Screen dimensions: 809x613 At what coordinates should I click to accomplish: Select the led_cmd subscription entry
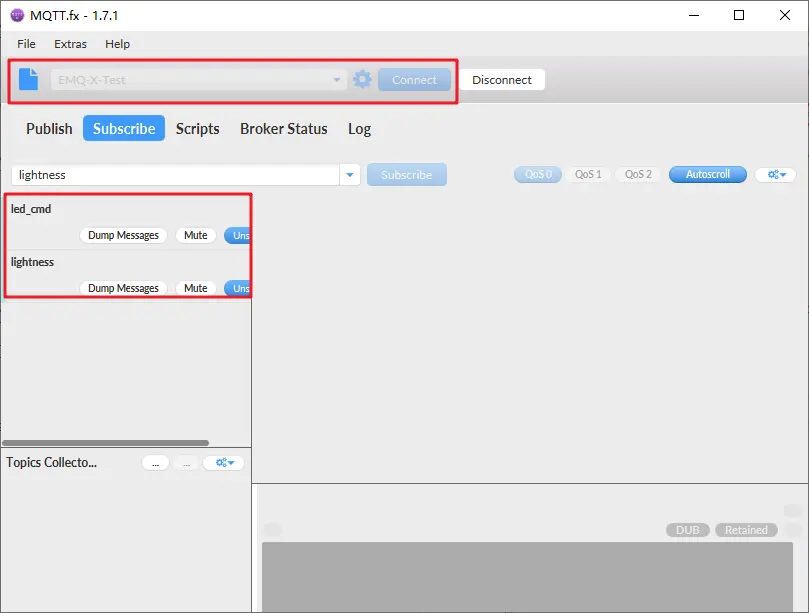tap(128, 222)
